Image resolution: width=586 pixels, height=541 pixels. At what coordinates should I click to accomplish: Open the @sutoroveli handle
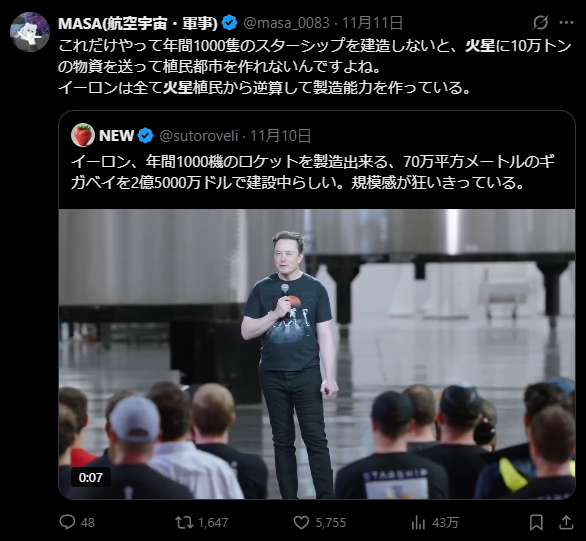point(199,136)
